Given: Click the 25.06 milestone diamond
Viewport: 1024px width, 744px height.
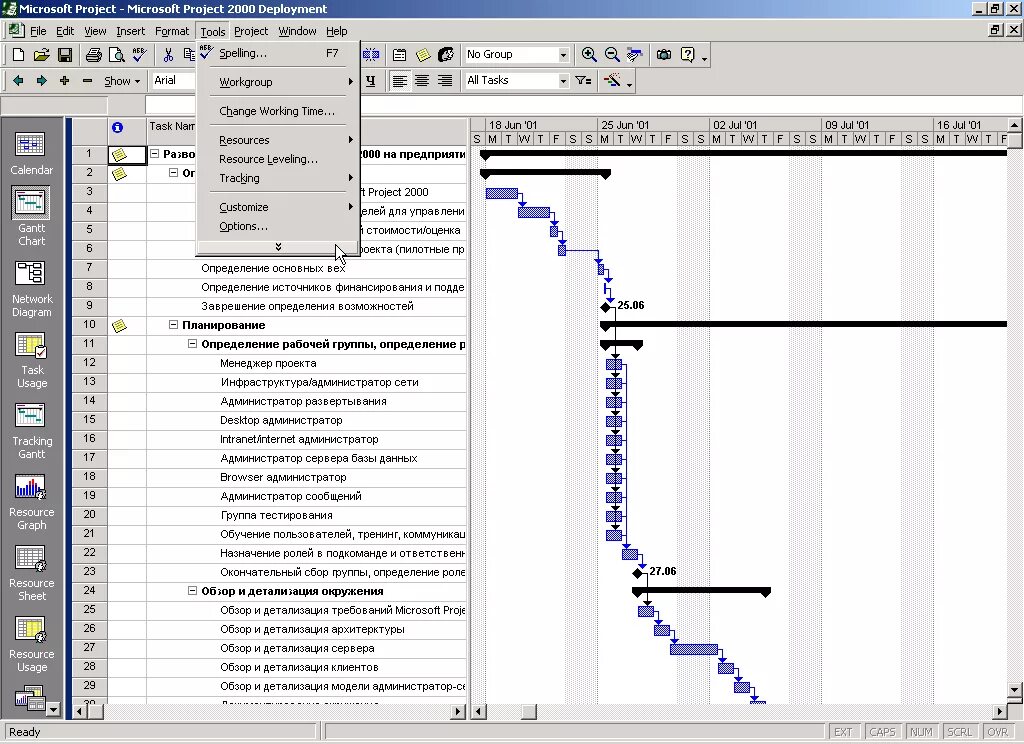Looking at the screenshot, I should coord(606,306).
